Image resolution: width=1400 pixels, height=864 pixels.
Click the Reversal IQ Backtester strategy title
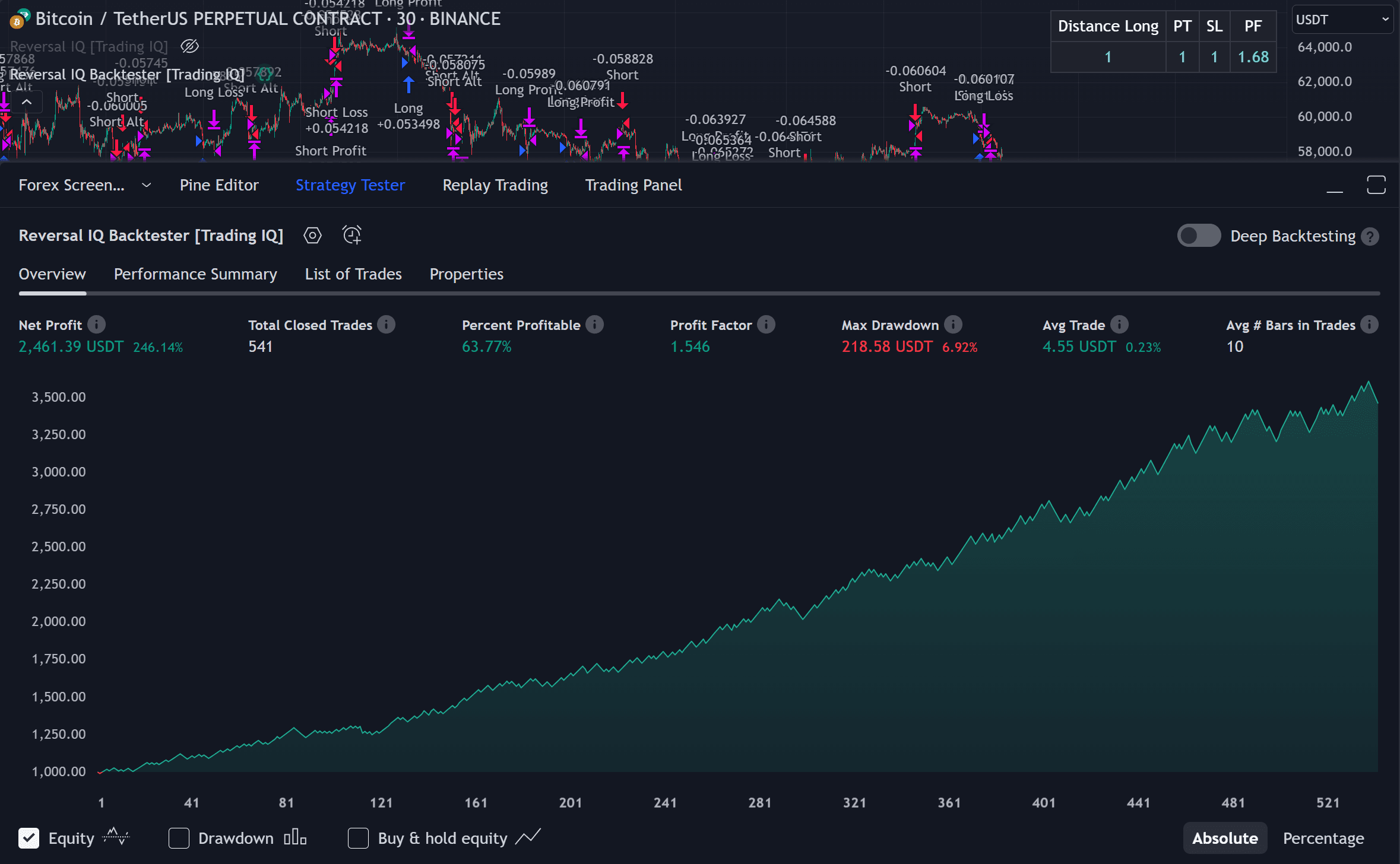[x=151, y=236]
